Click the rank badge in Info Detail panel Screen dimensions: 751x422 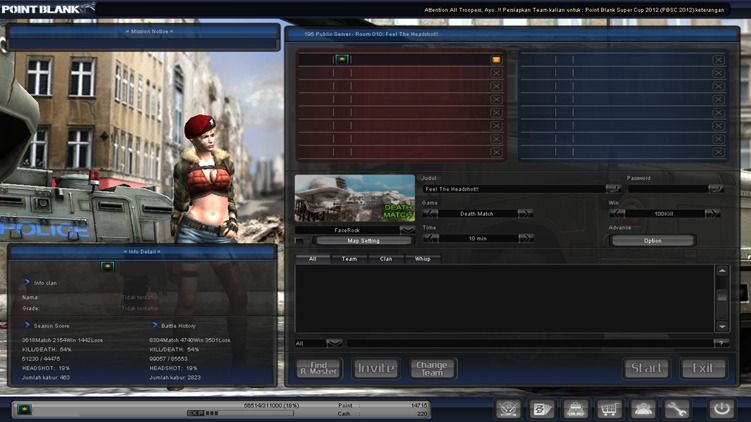point(107,266)
